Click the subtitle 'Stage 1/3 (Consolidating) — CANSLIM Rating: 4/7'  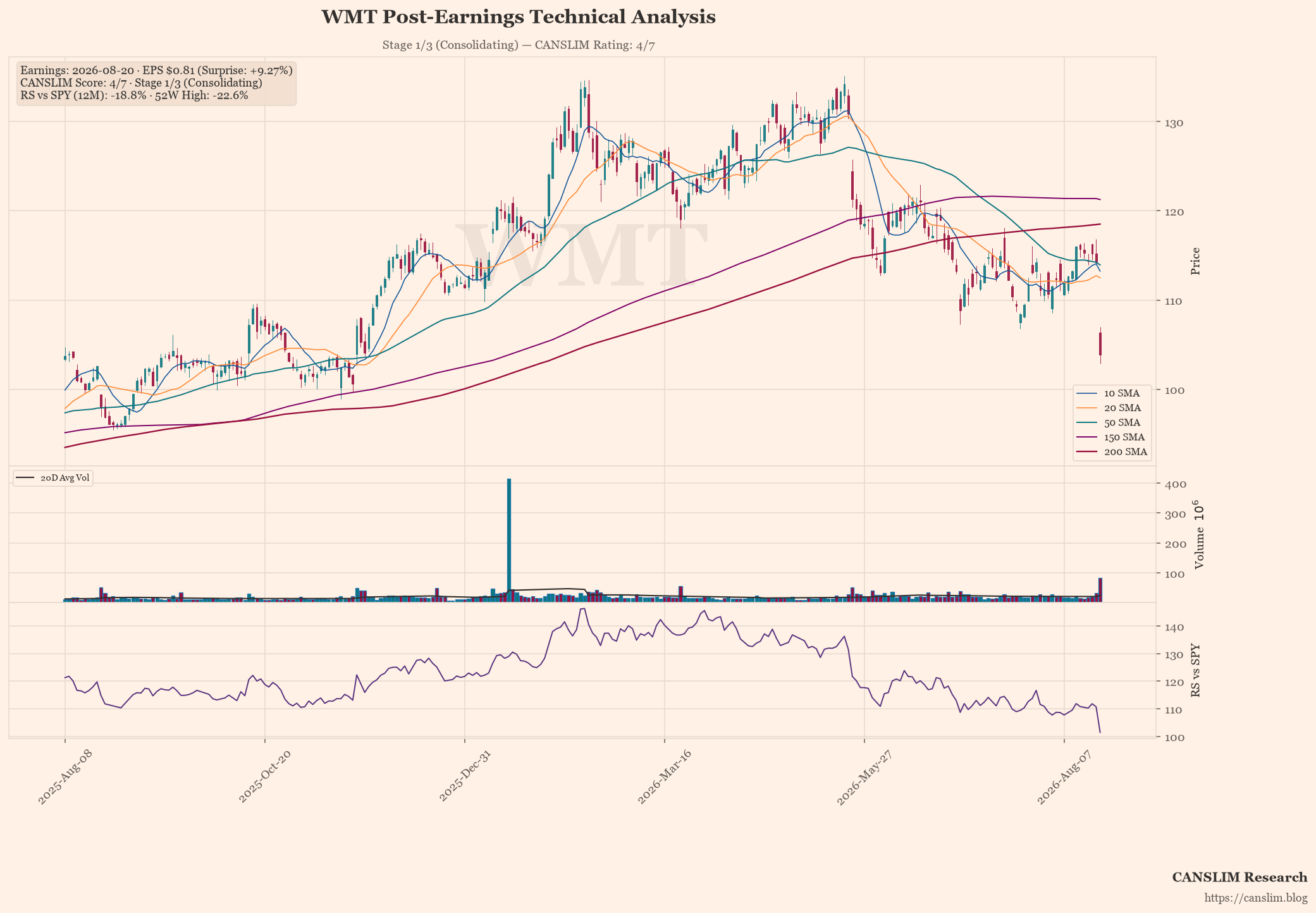[518, 46]
